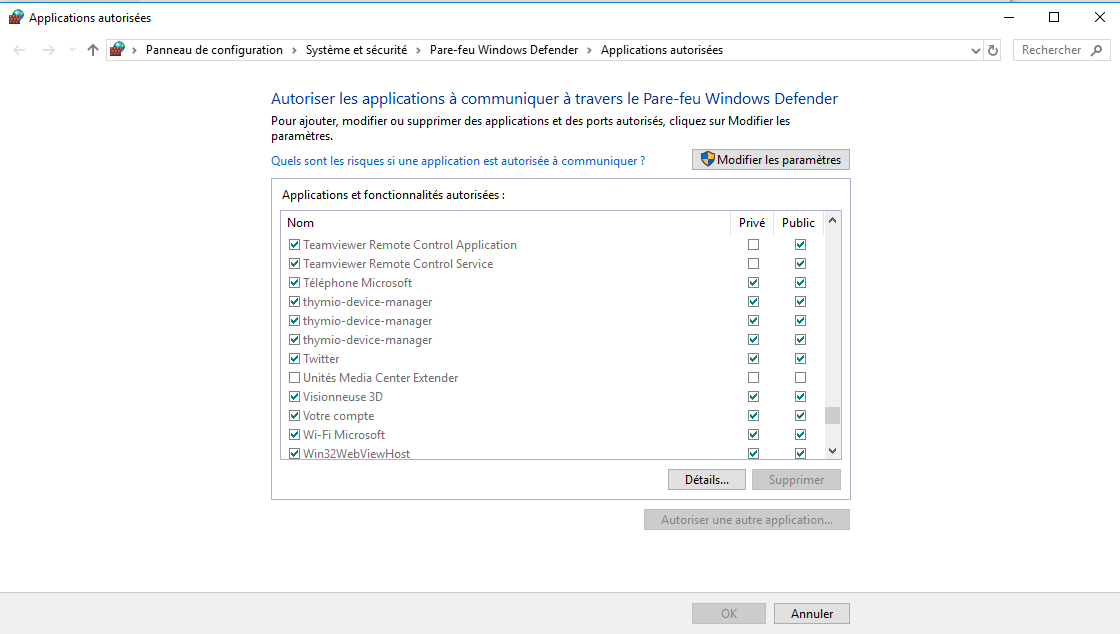Disable Public for Twitter
The height and width of the screenshot is (634, 1120).
tap(801, 358)
